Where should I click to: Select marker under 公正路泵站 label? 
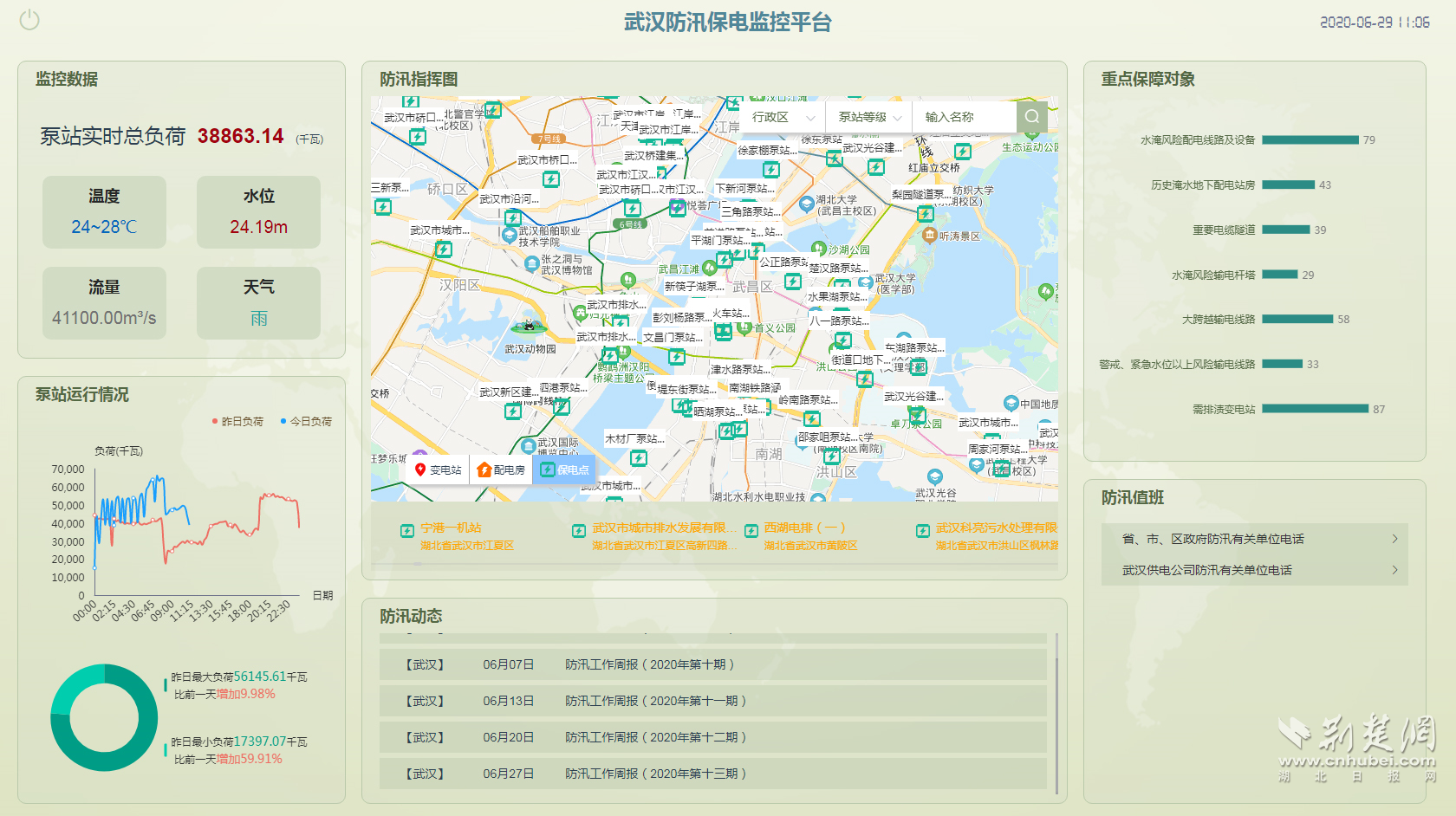(792, 281)
